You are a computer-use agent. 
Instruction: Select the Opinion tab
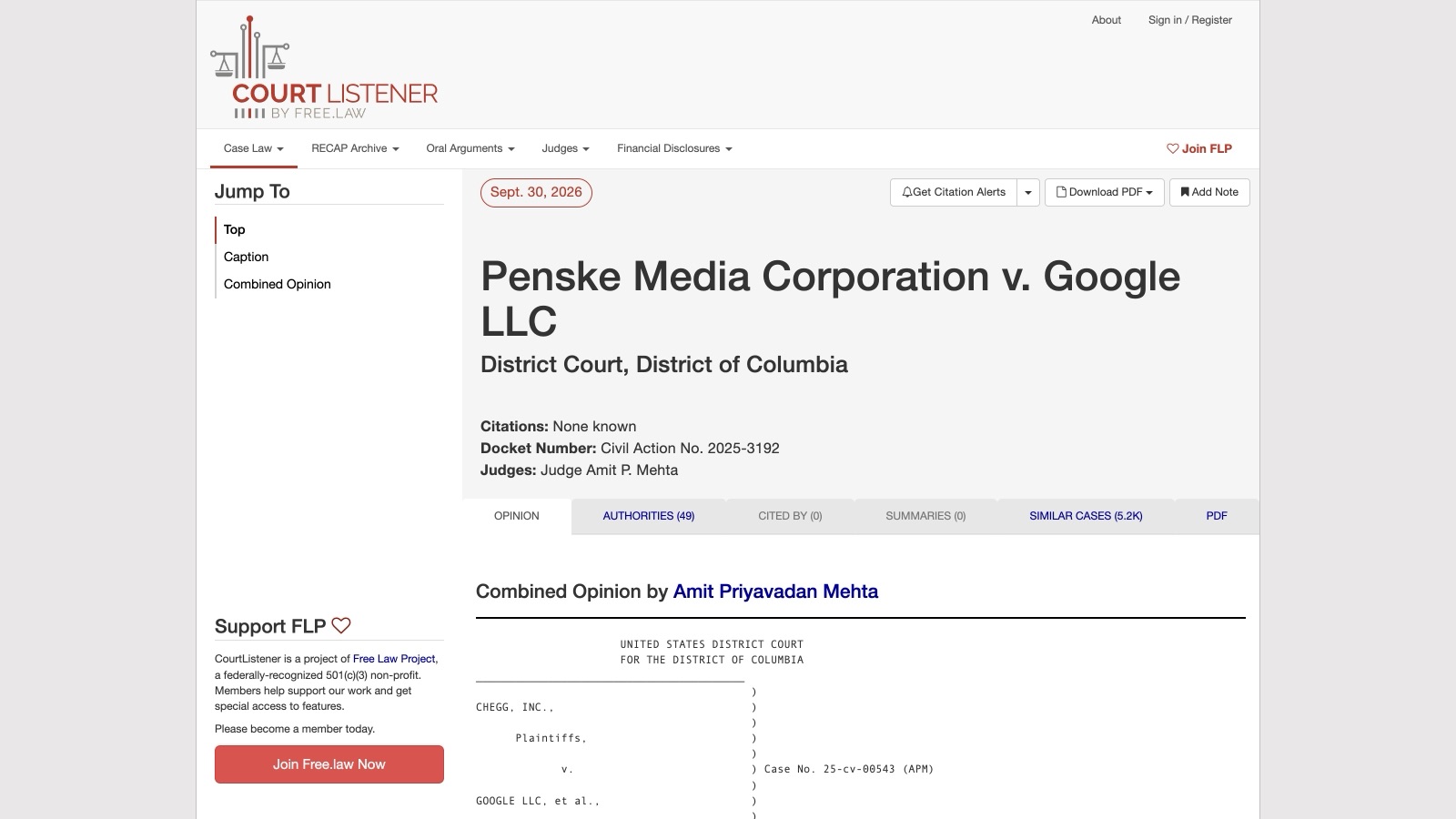pos(517,516)
